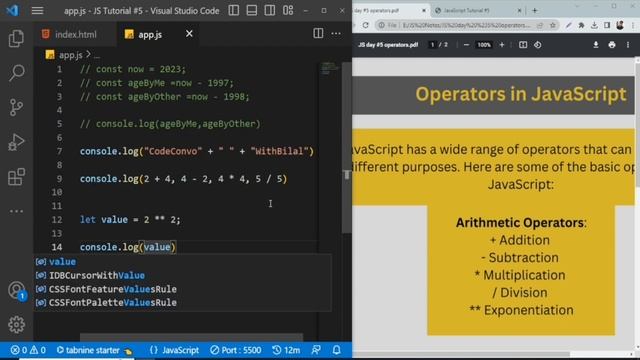Click Port : 5500 Live Server status
This screenshot has height=360, width=640.
[x=236, y=350]
